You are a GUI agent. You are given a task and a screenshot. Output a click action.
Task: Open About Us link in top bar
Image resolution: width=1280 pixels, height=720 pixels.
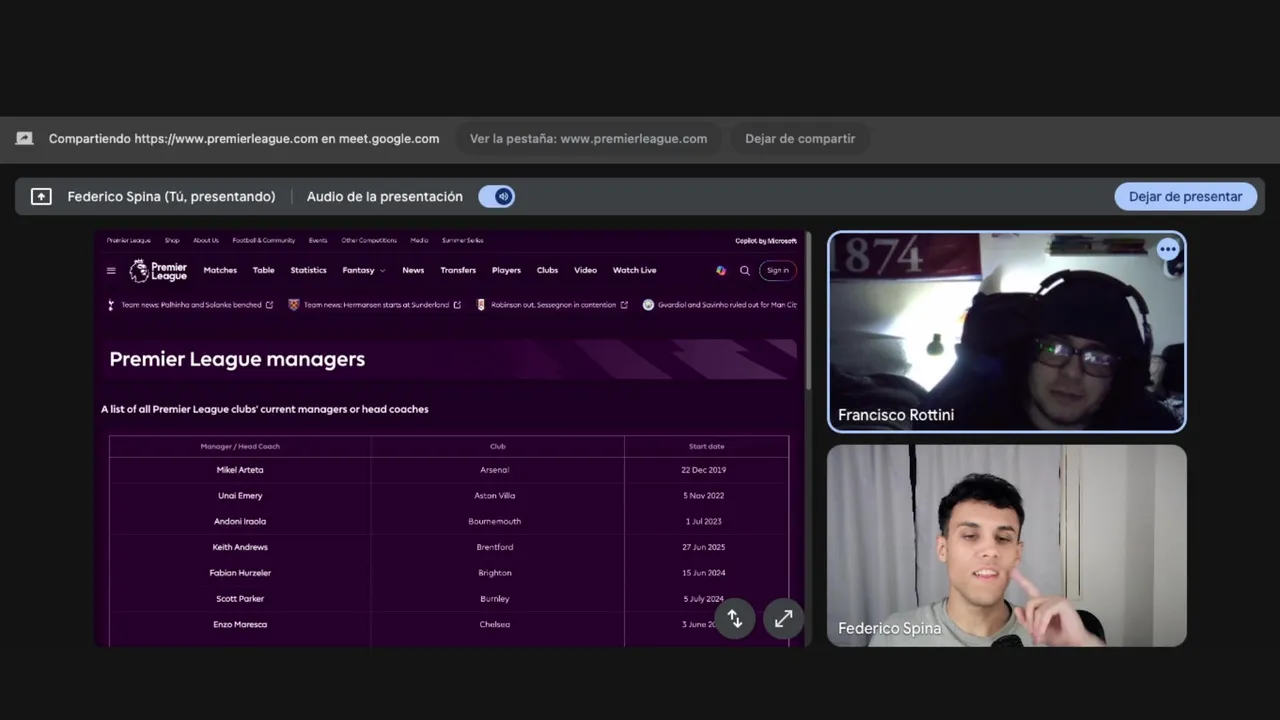pos(206,241)
